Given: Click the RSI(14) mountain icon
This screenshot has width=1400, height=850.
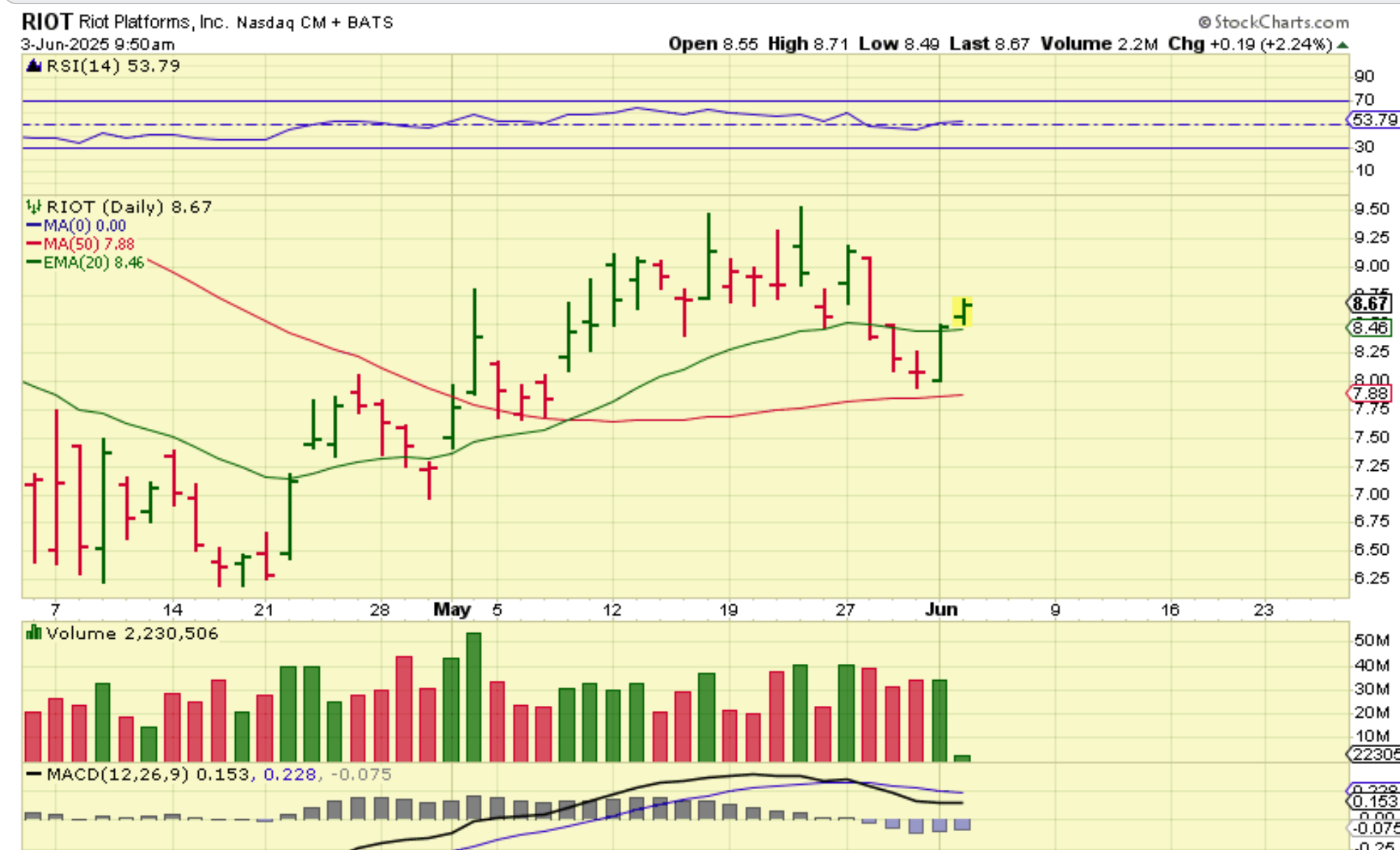Looking at the screenshot, I should tap(34, 66).
